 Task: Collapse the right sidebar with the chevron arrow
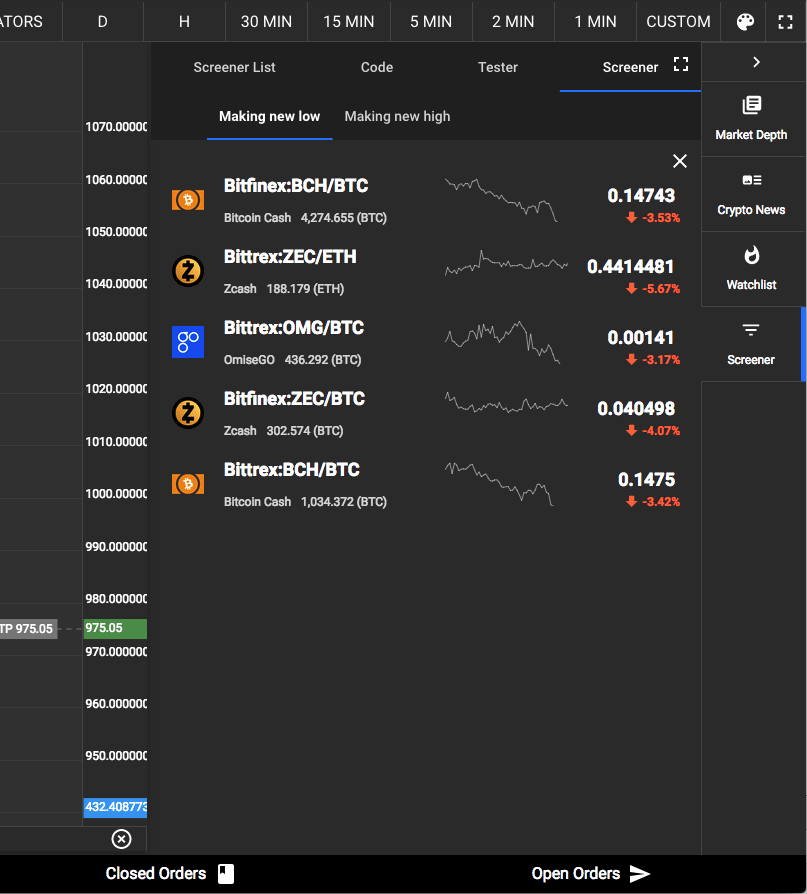tap(756, 62)
